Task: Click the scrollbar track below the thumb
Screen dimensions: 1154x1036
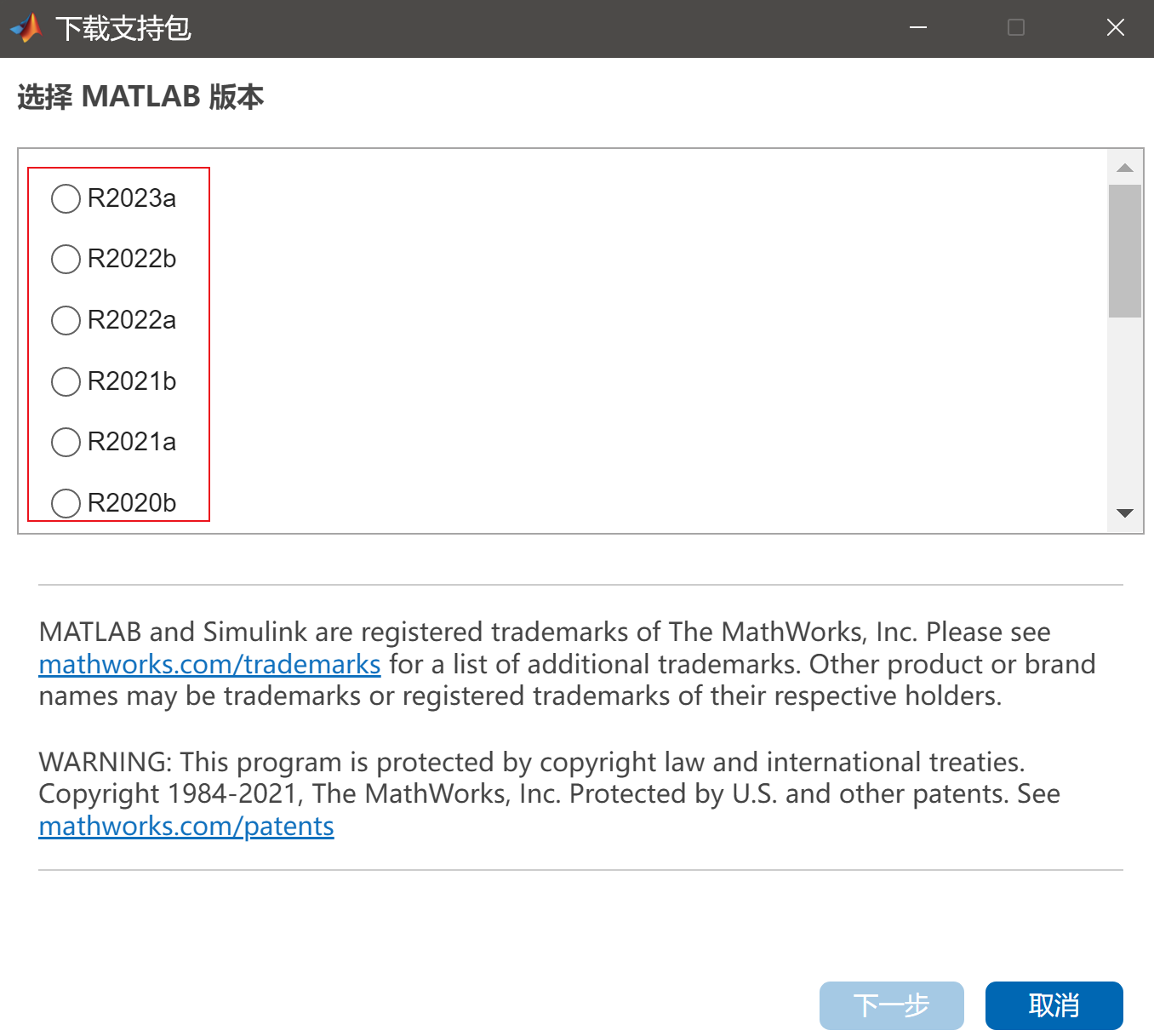Action: (1125, 407)
